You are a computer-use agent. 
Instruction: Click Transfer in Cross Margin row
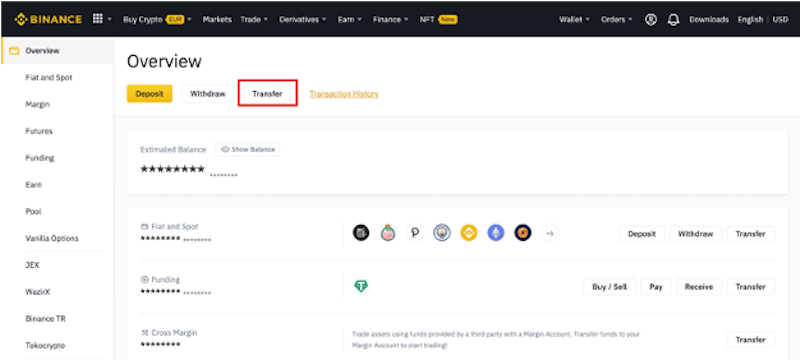coord(751,340)
